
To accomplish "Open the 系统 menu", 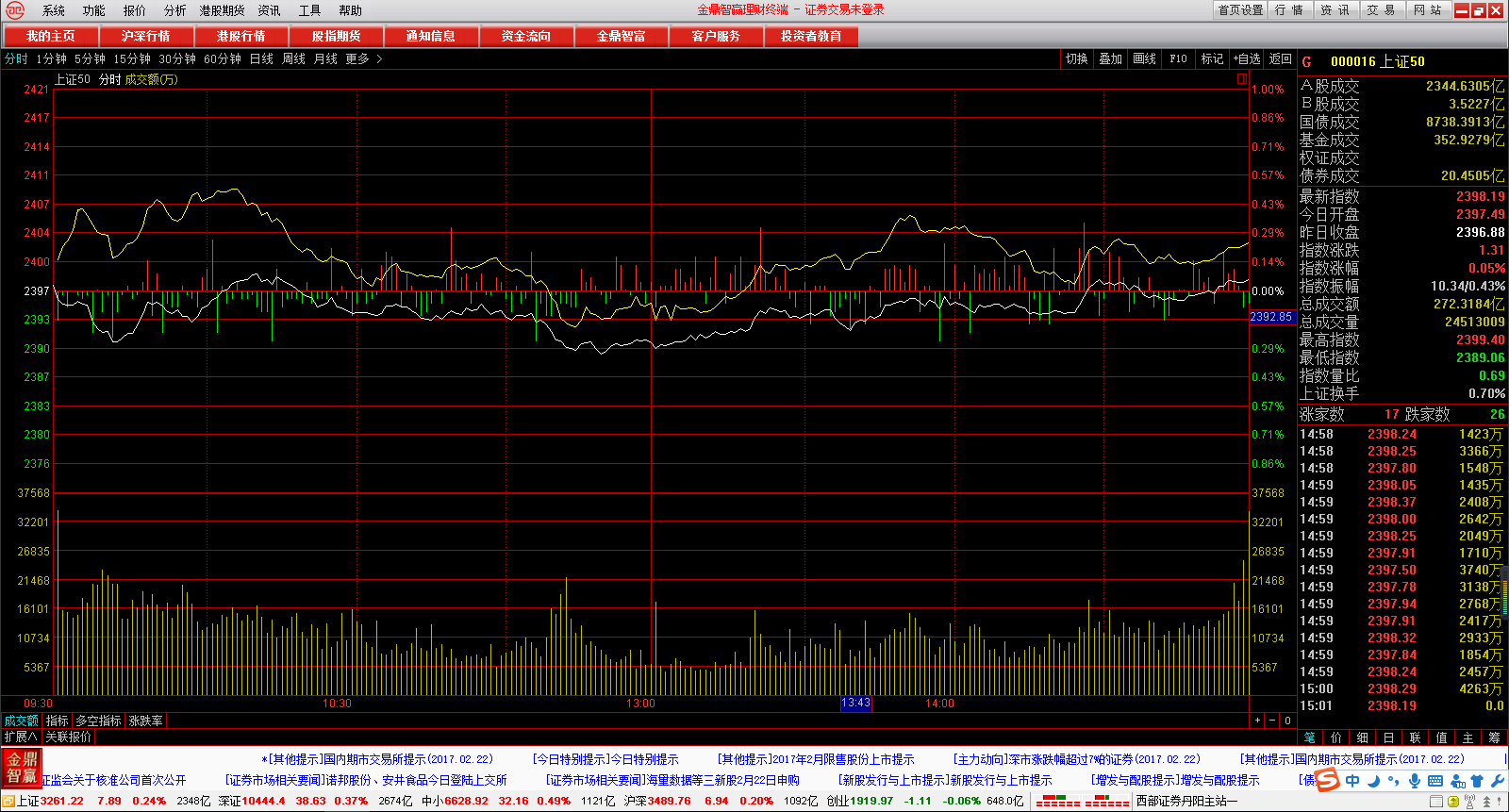I will (x=54, y=10).
